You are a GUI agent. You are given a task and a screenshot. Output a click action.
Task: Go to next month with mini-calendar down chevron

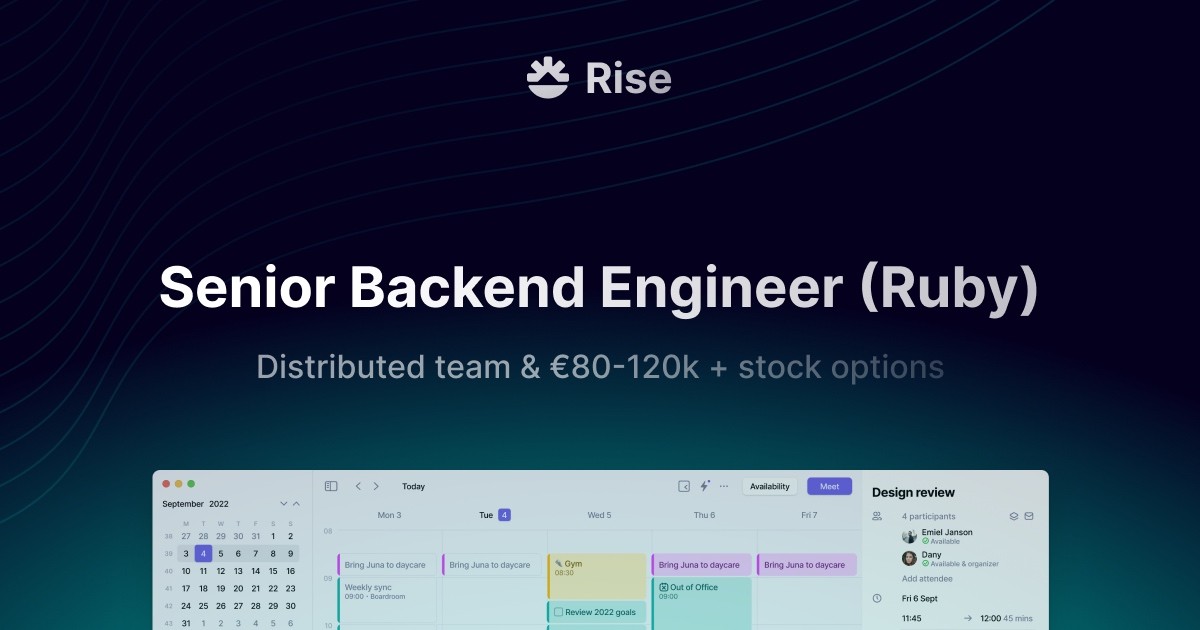click(284, 504)
